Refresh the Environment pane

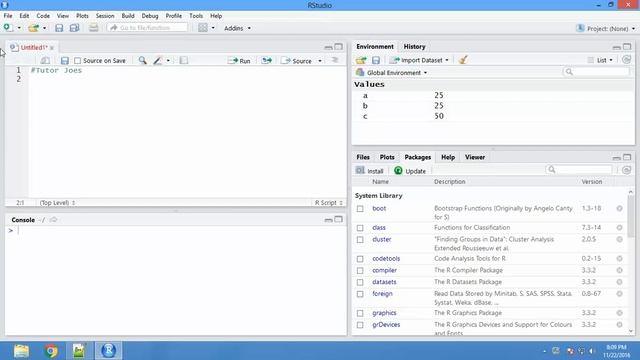coord(627,60)
